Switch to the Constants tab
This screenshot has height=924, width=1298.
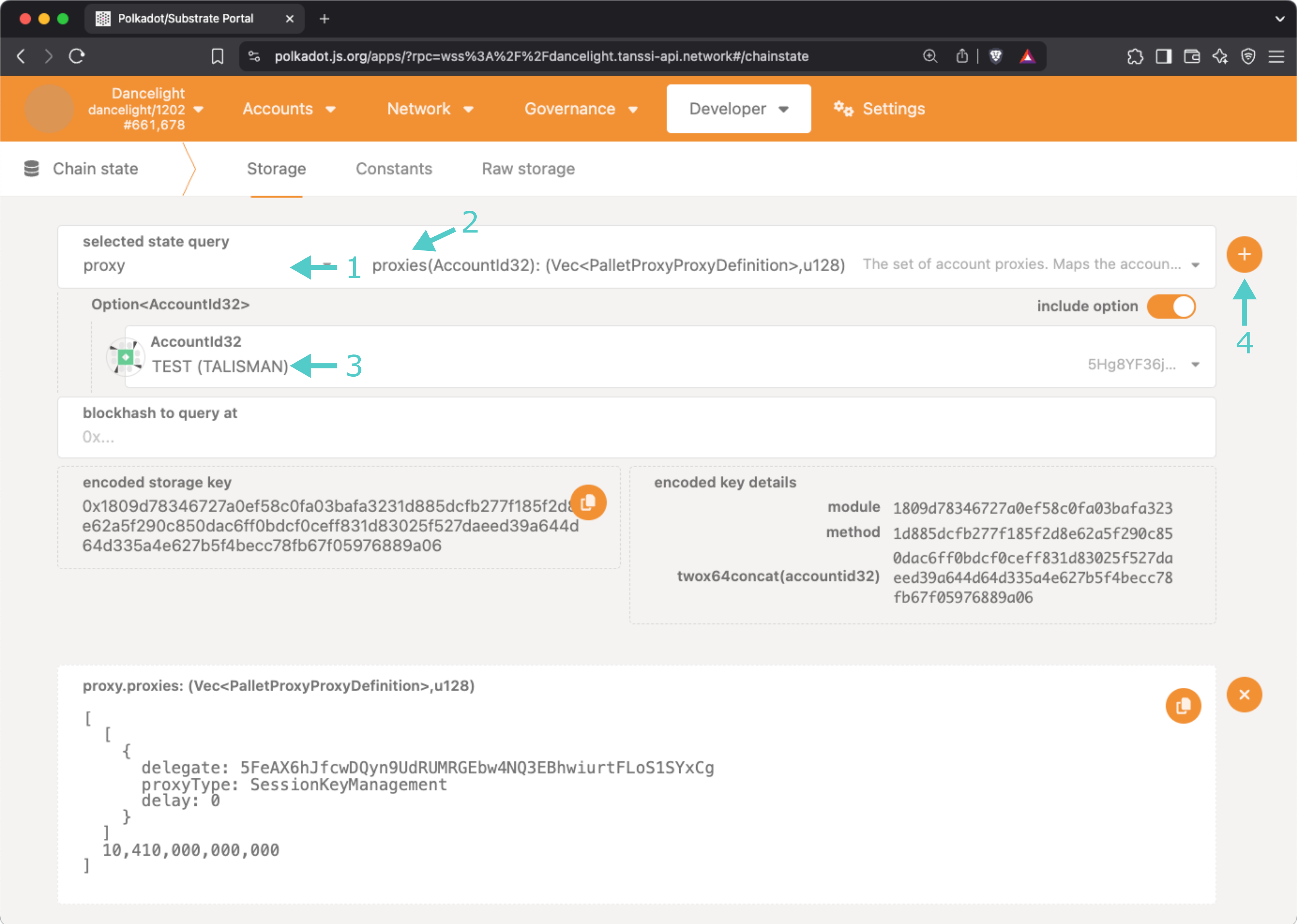click(x=394, y=169)
